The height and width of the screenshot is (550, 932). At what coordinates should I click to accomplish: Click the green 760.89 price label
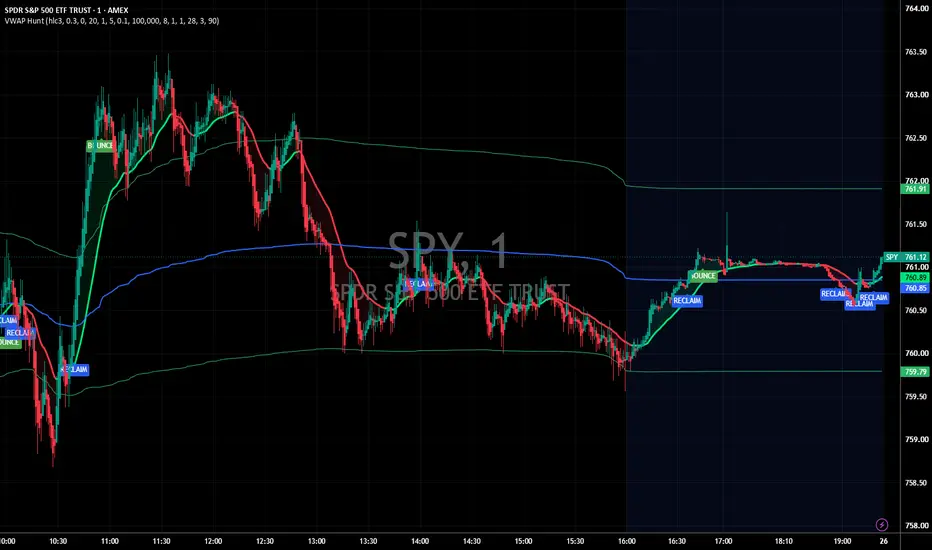click(915, 278)
